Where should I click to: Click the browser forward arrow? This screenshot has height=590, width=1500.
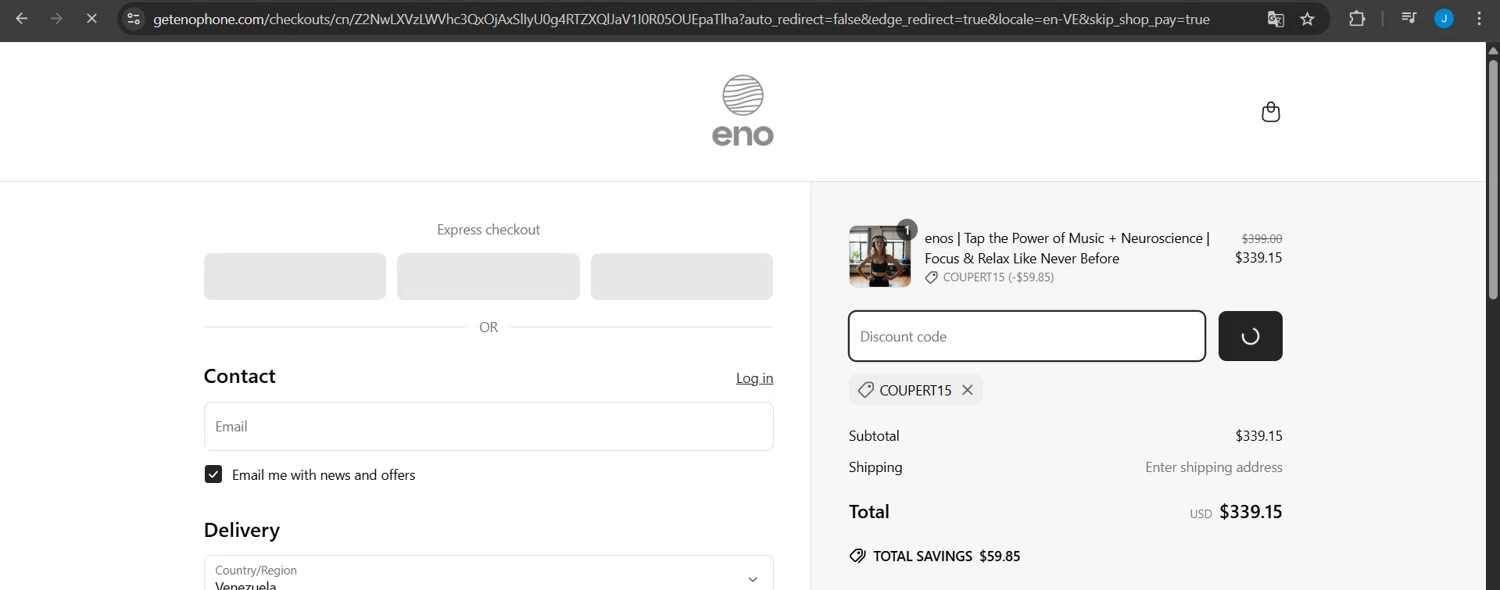(x=56, y=18)
